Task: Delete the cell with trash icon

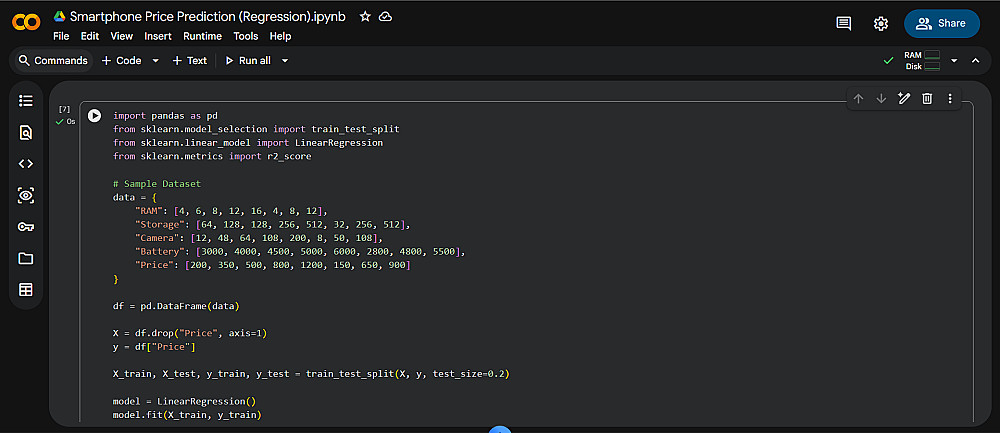Action: [x=927, y=98]
